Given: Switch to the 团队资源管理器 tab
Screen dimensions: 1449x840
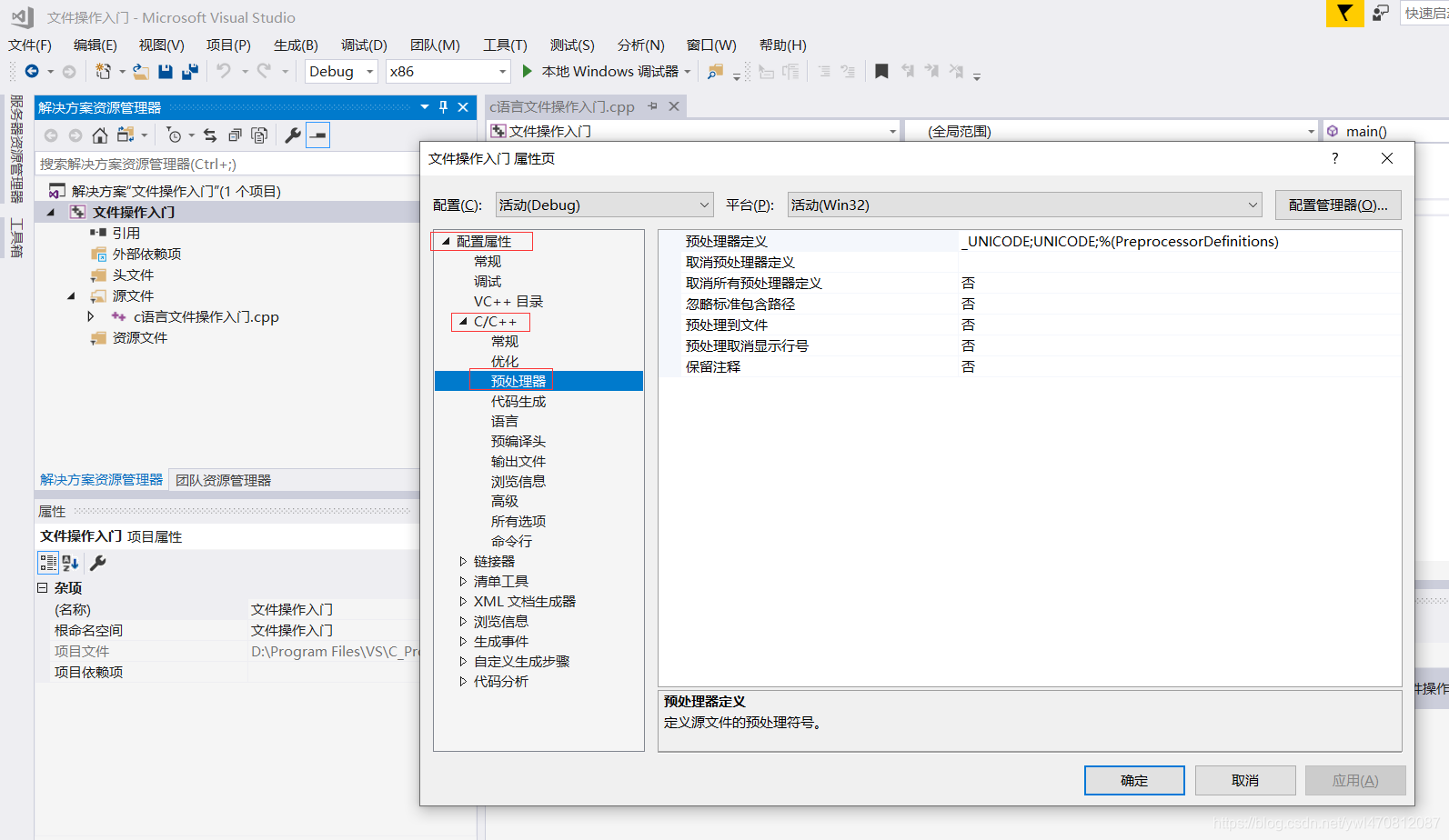Looking at the screenshot, I should [x=224, y=480].
